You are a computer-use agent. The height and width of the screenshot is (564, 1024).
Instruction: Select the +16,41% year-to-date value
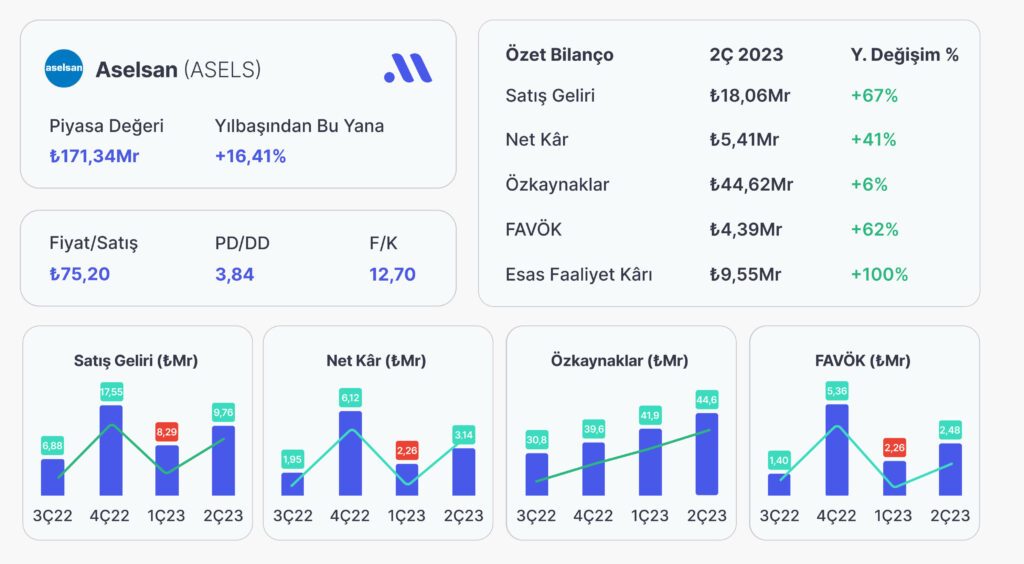coord(250,156)
